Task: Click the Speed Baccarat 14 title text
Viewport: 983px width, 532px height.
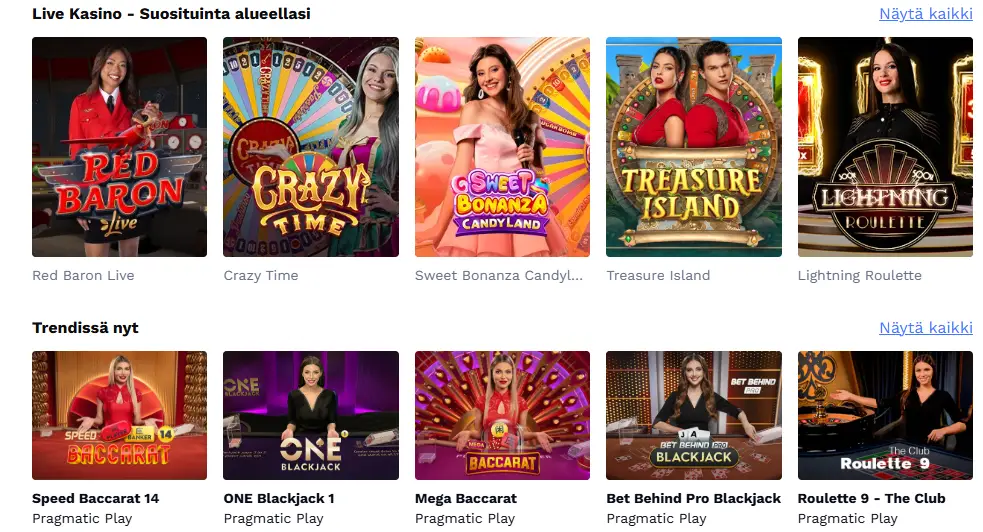Action: (95, 499)
